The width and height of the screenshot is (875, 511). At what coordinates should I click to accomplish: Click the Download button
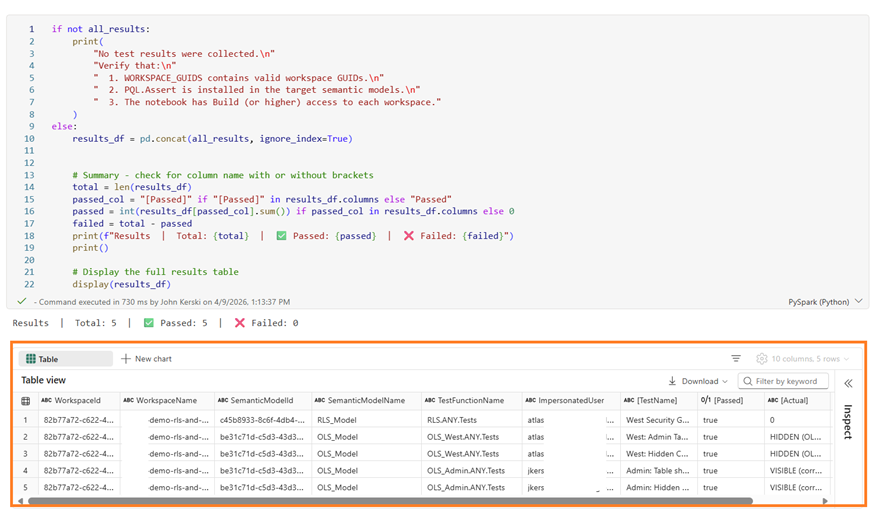pyautogui.click(x=698, y=381)
